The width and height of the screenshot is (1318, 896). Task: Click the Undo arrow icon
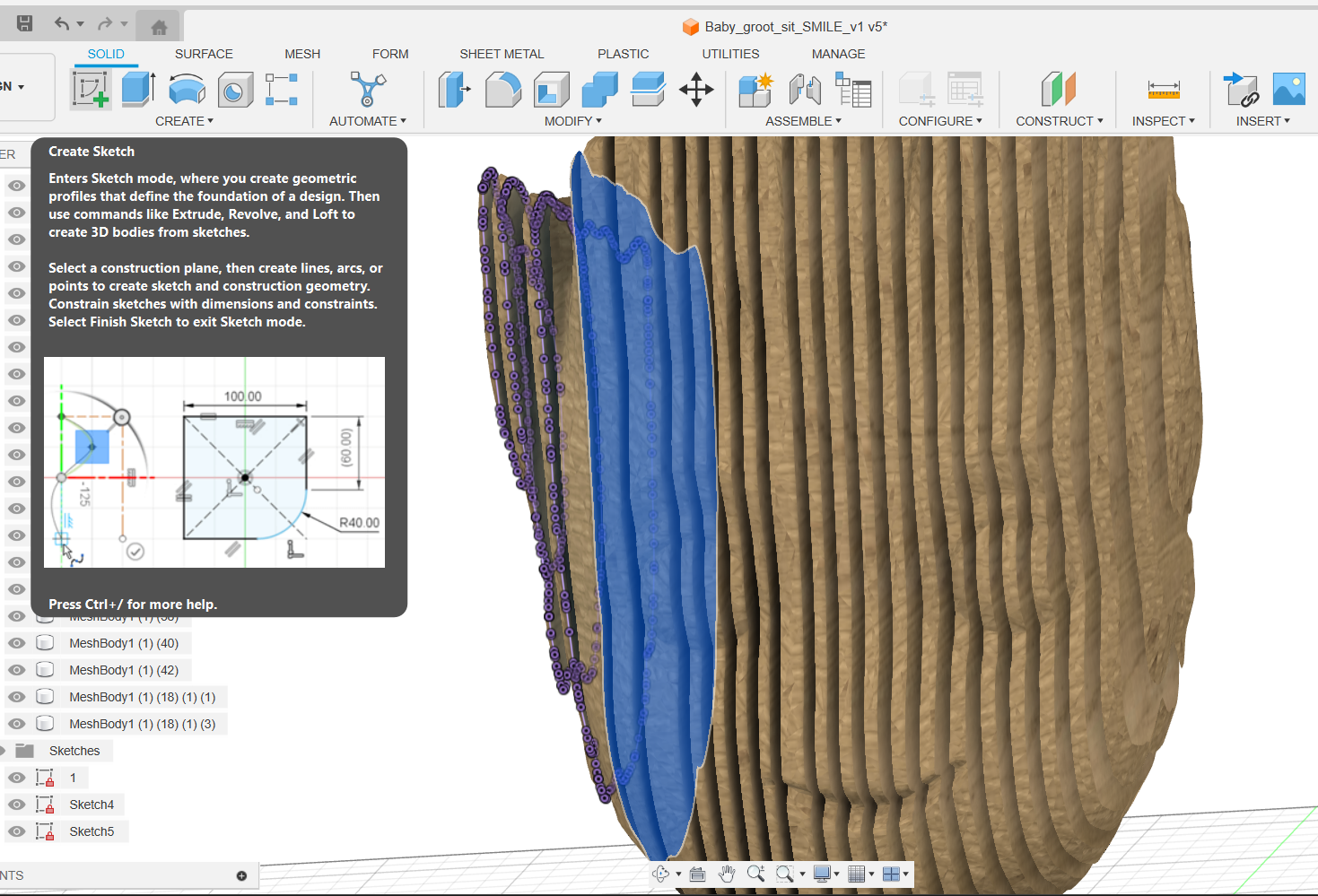tap(62, 24)
